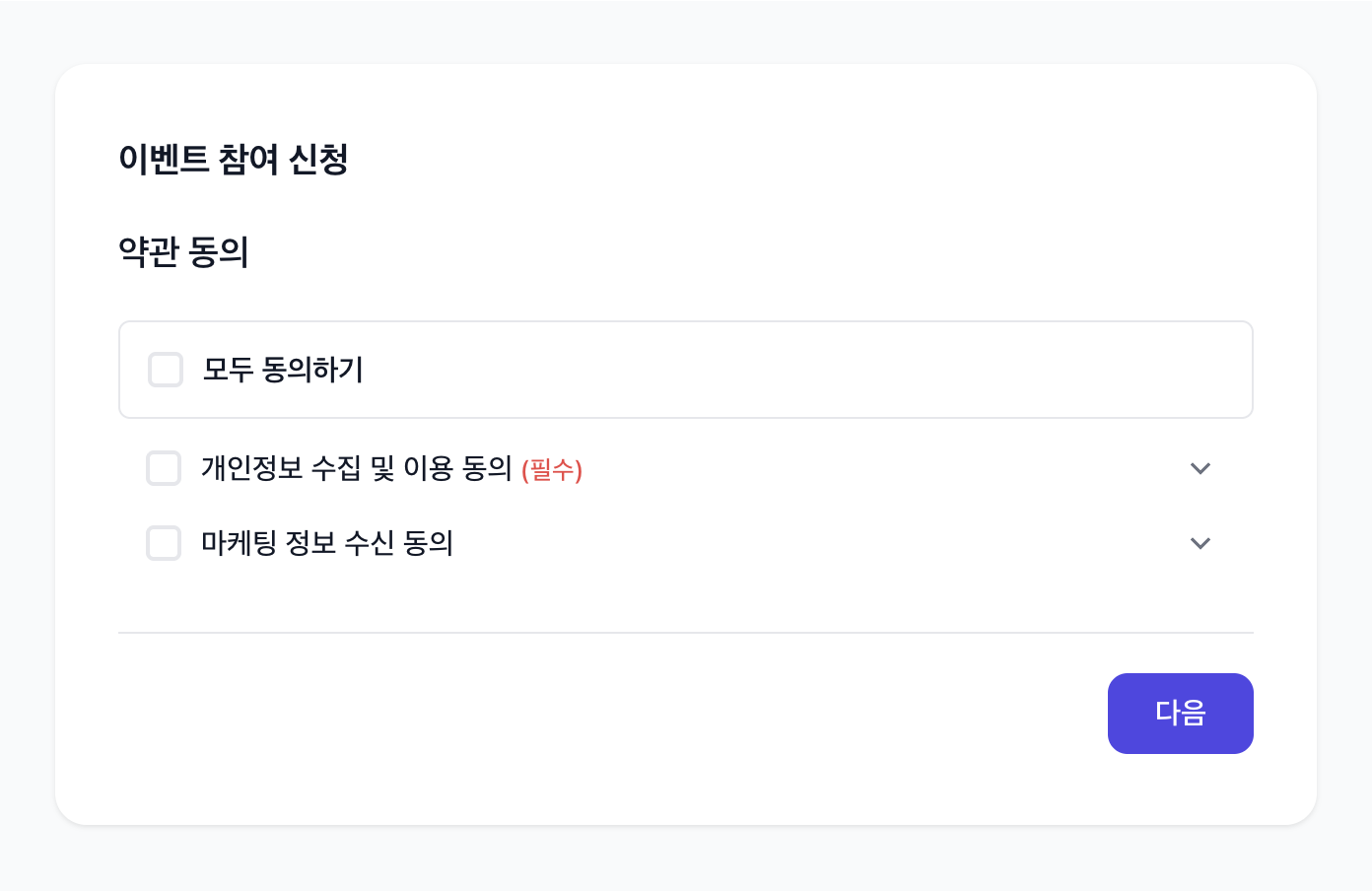This screenshot has height=891, width=1372.
Task: Click the 약관 동의 section title
Action: coord(185,251)
